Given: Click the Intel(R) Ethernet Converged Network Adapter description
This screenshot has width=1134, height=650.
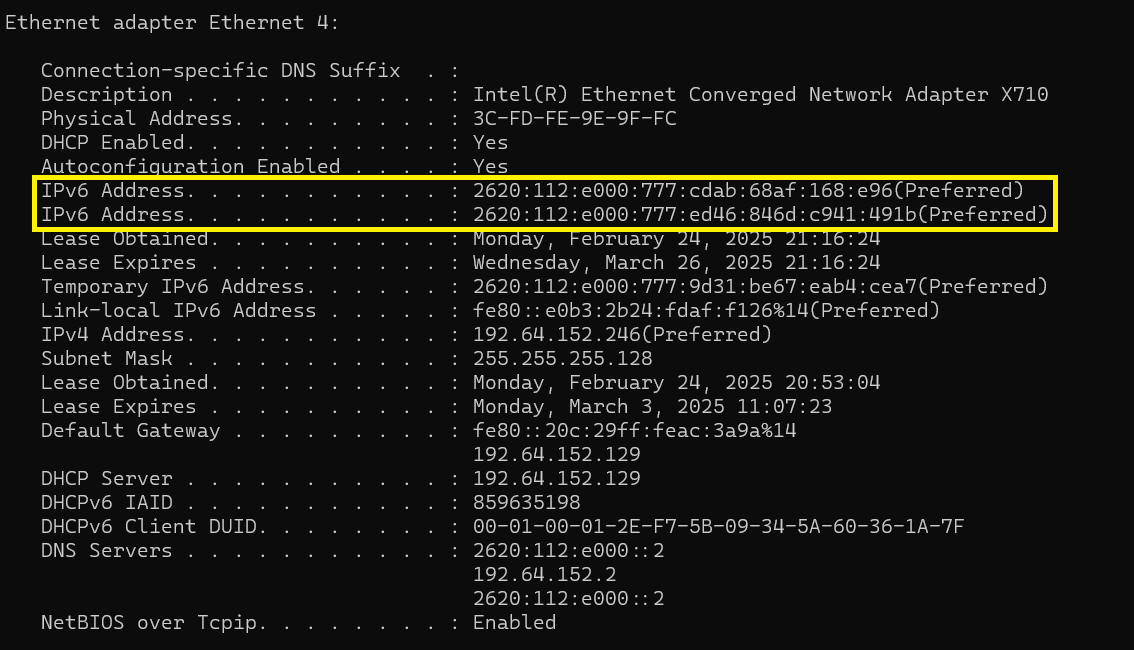Looking at the screenshot, I should tap(760, 95).
